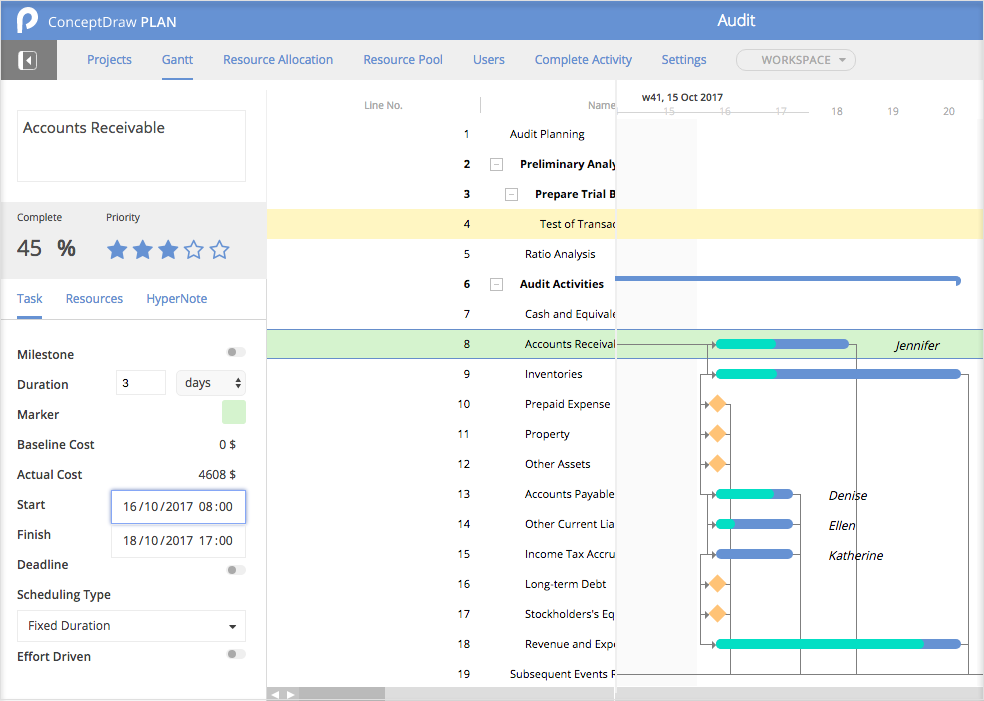The width and height of the screenshot is (984, 701).
Task: Click the Other Assets milestone diamond
Action: click(x=716, y=464)
